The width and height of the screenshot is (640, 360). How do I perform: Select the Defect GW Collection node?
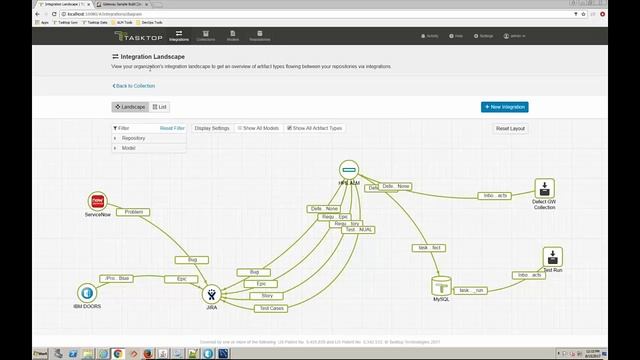(x=544, y=189)
